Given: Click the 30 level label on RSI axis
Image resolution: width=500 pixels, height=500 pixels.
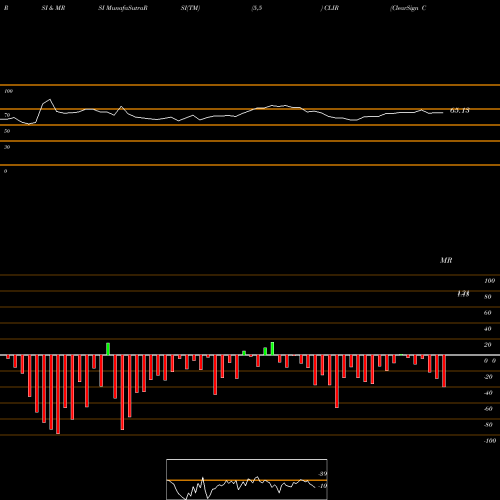Looking at the screenshot, I should pyautogui.click(x=7, y=147).
